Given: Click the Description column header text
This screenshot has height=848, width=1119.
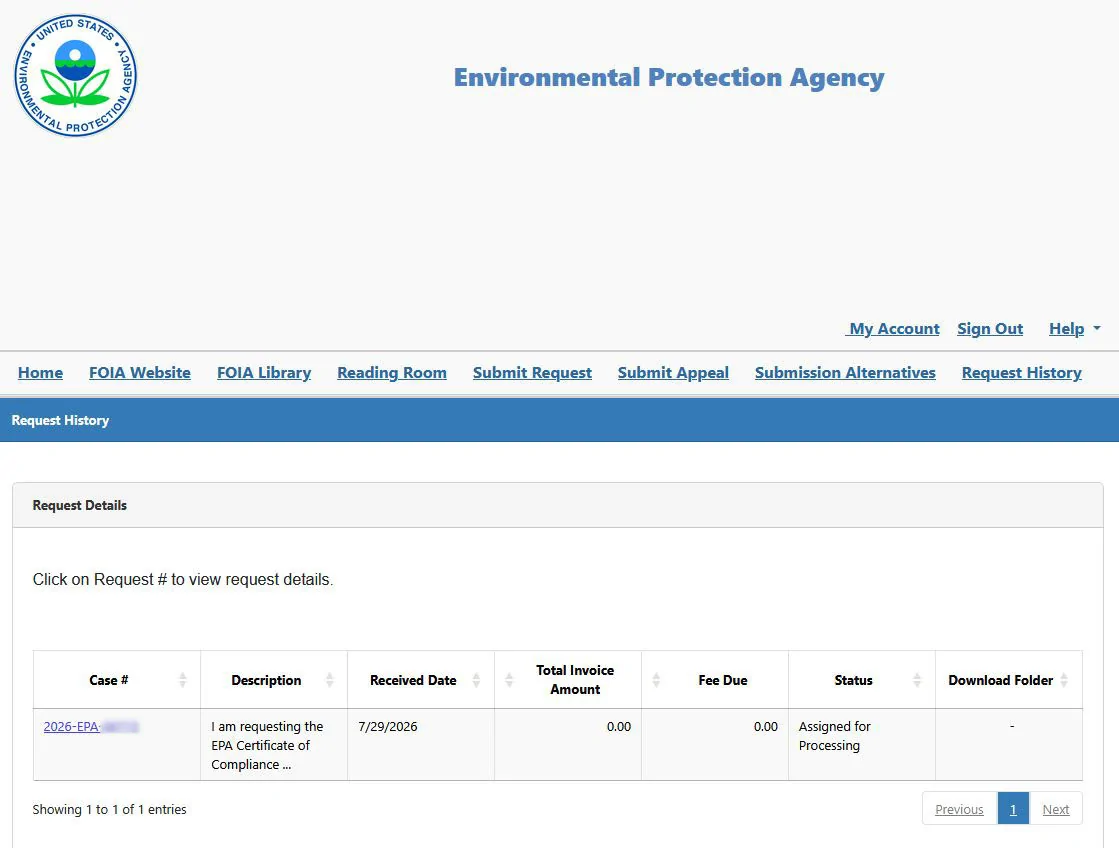Looking at the screenshot, I should 266,680.
